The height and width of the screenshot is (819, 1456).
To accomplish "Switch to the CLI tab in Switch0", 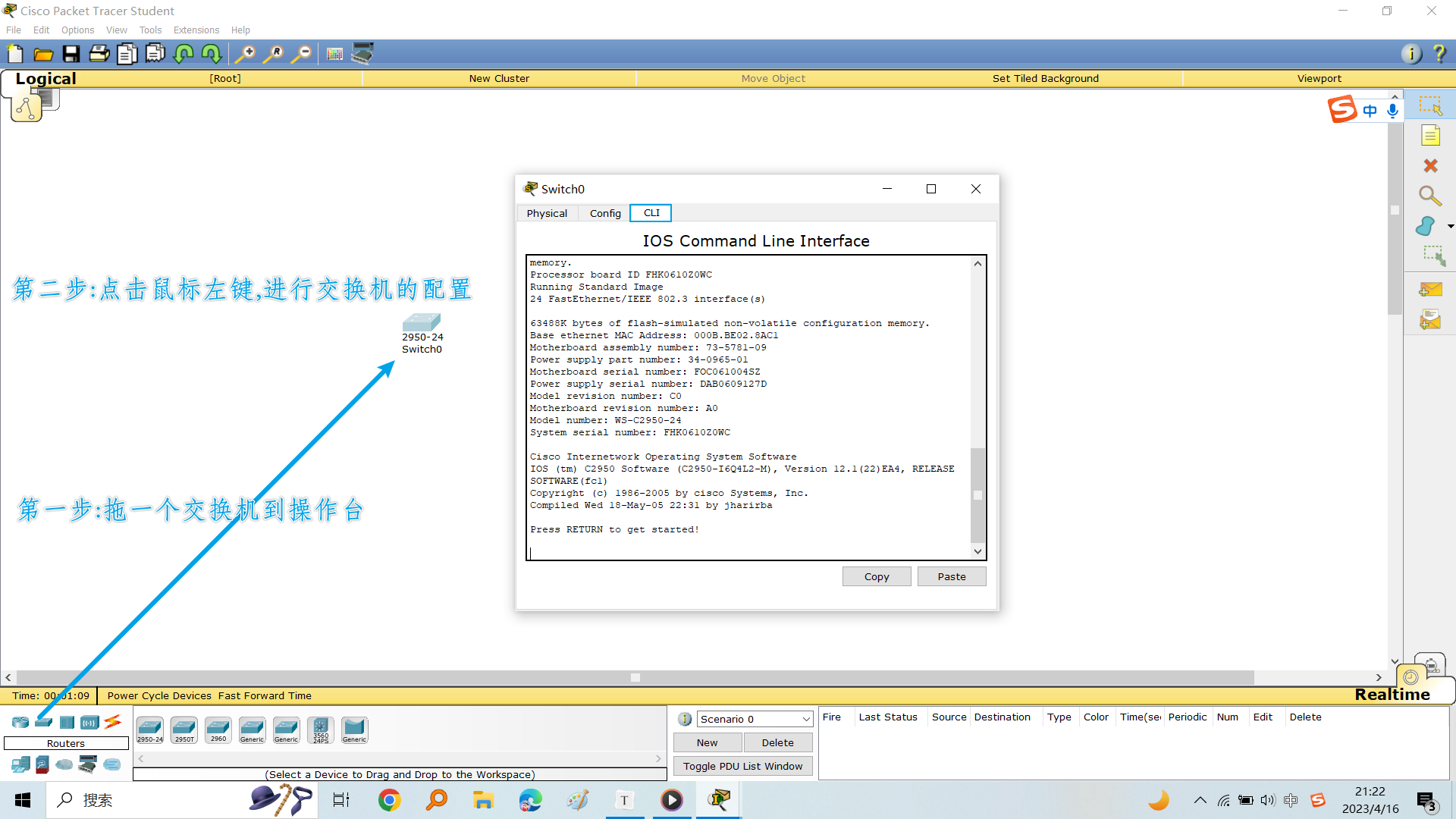I will pos(650,213).
